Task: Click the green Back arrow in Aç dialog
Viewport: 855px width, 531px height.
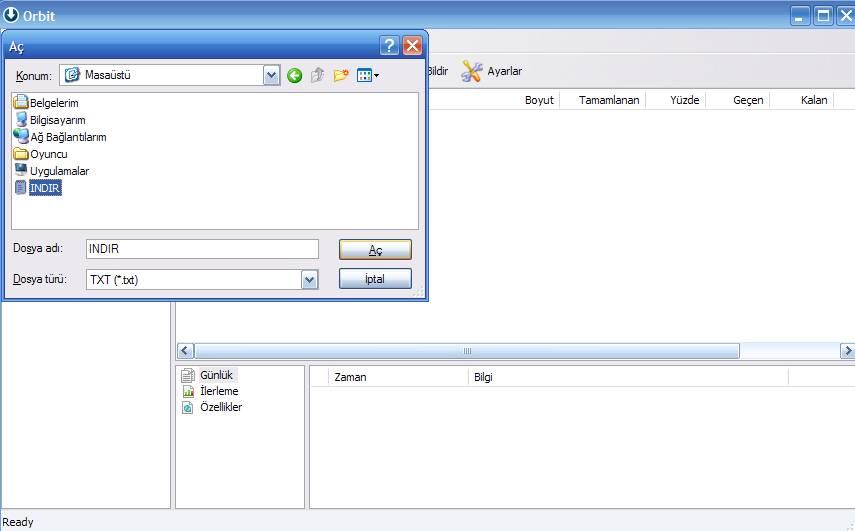Action: point(294,75)
